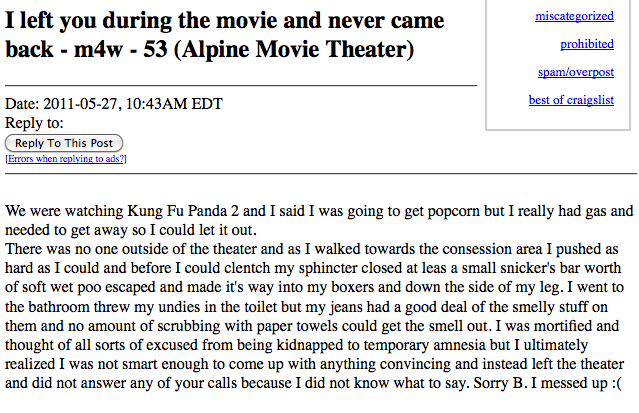Click the '10:43AM EDT' time text
The height and width of the screenshot is (413, 639).
[174, 104]
